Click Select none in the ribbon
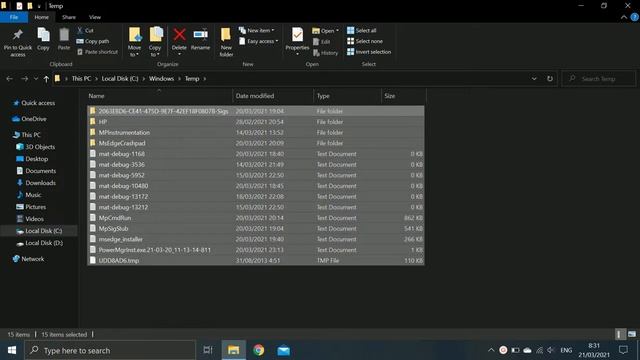This screenshot has height=360, width=640. point(365,41)
